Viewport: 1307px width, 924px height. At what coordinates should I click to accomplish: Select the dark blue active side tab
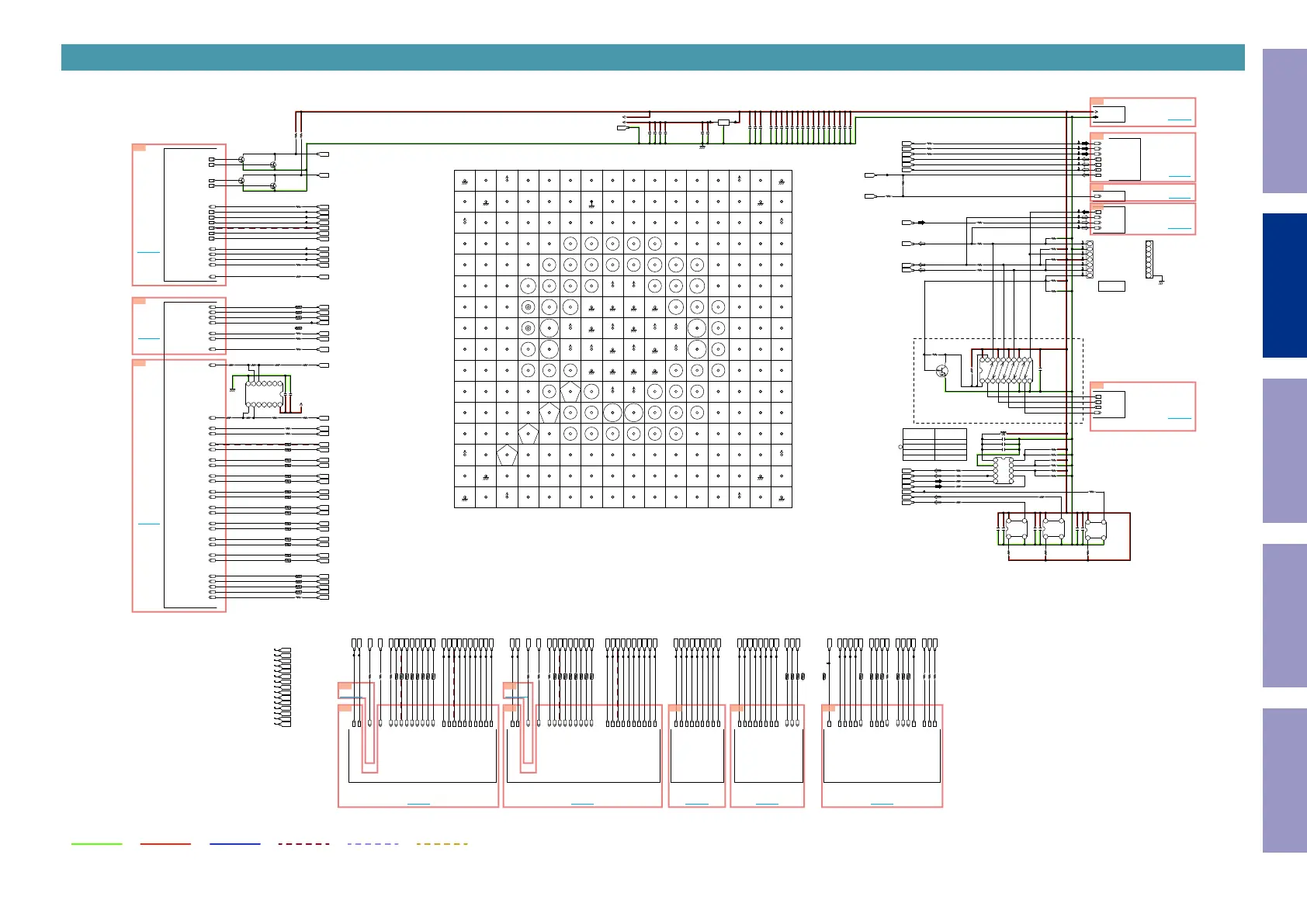tap(1284, 286)
